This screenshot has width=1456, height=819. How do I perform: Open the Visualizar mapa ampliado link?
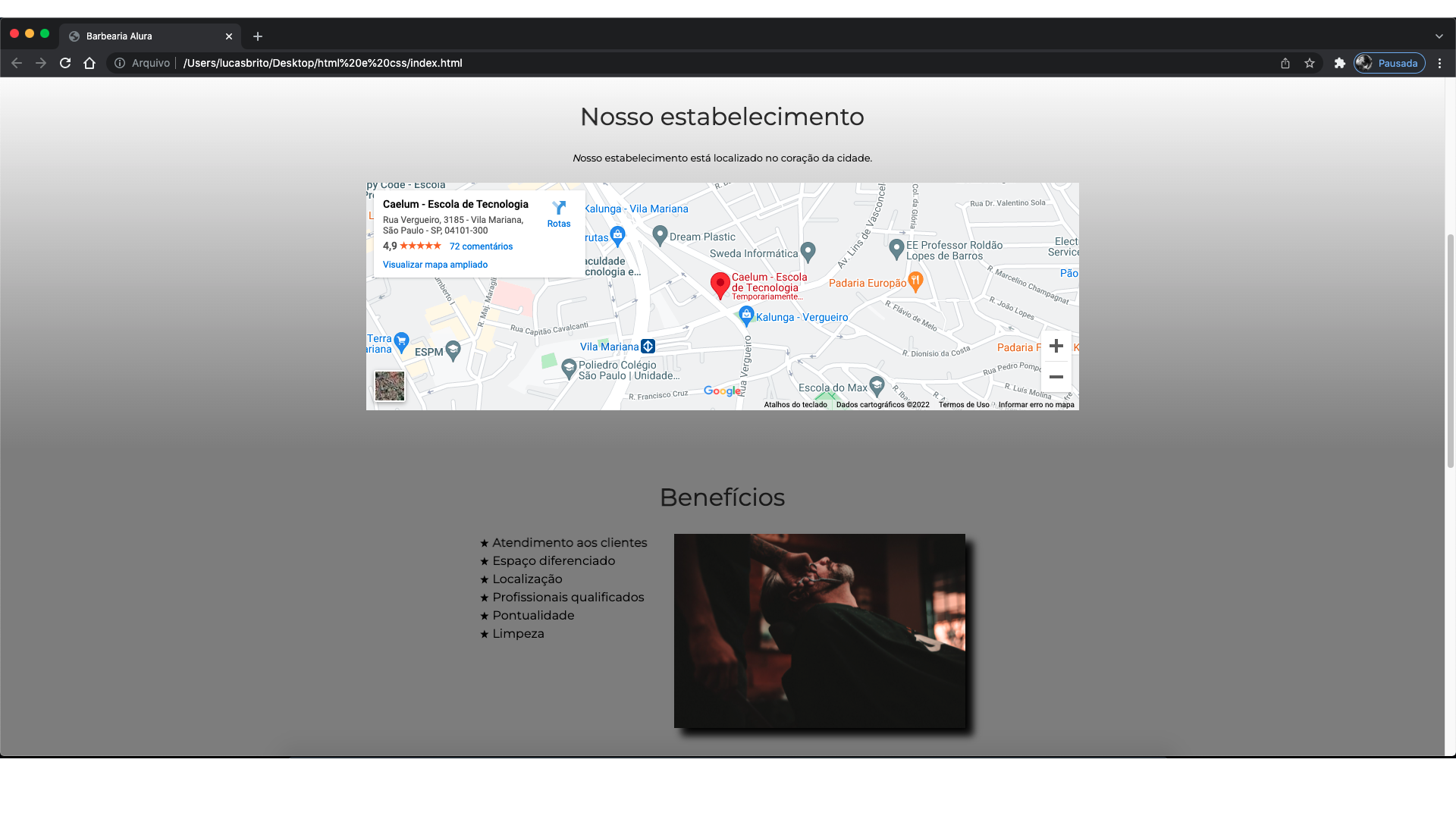(x=435, y=265)
